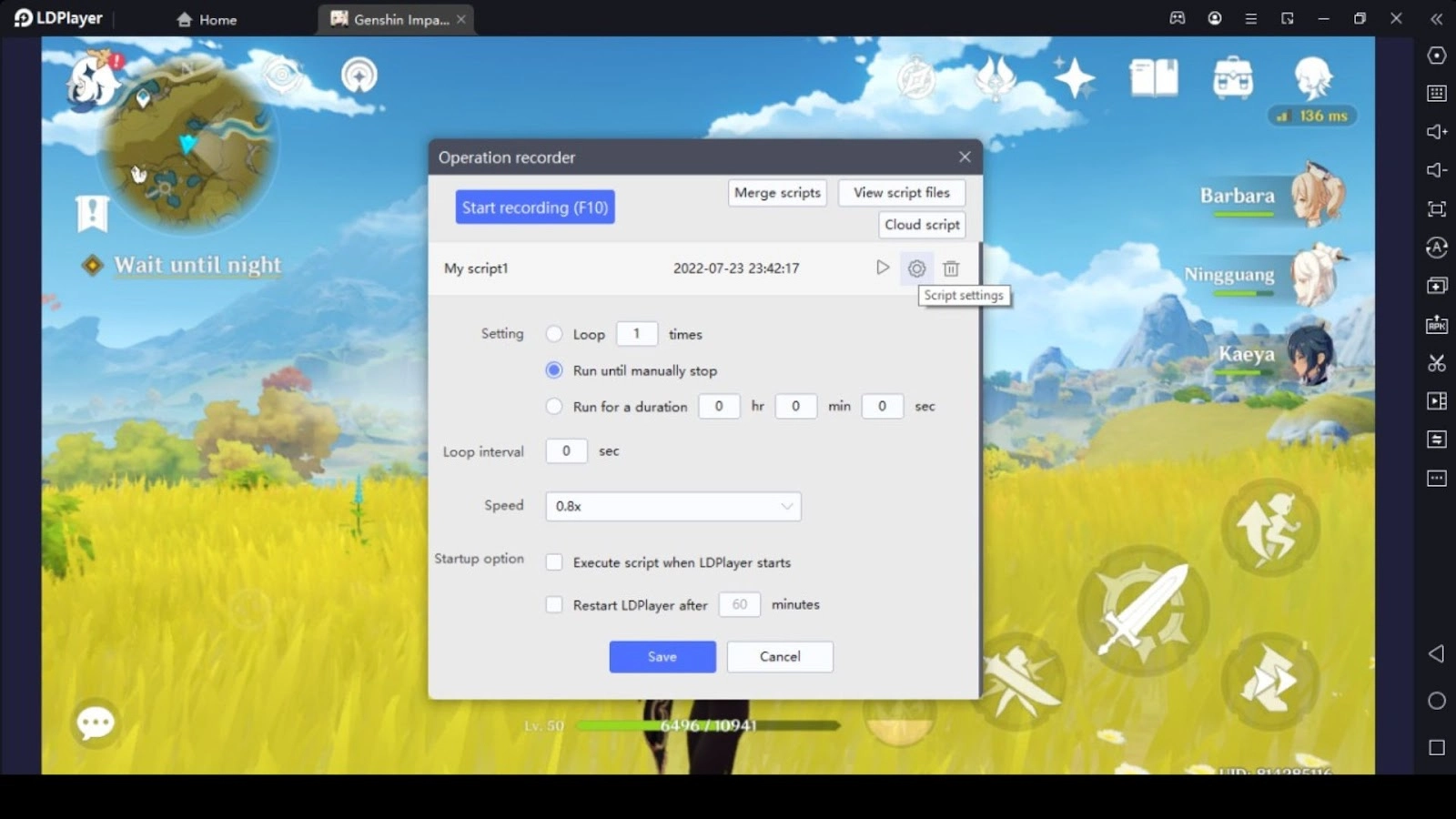Close the Operation recorder dialog
This screenshot has height=819, width=1456.
pos(965,157)
